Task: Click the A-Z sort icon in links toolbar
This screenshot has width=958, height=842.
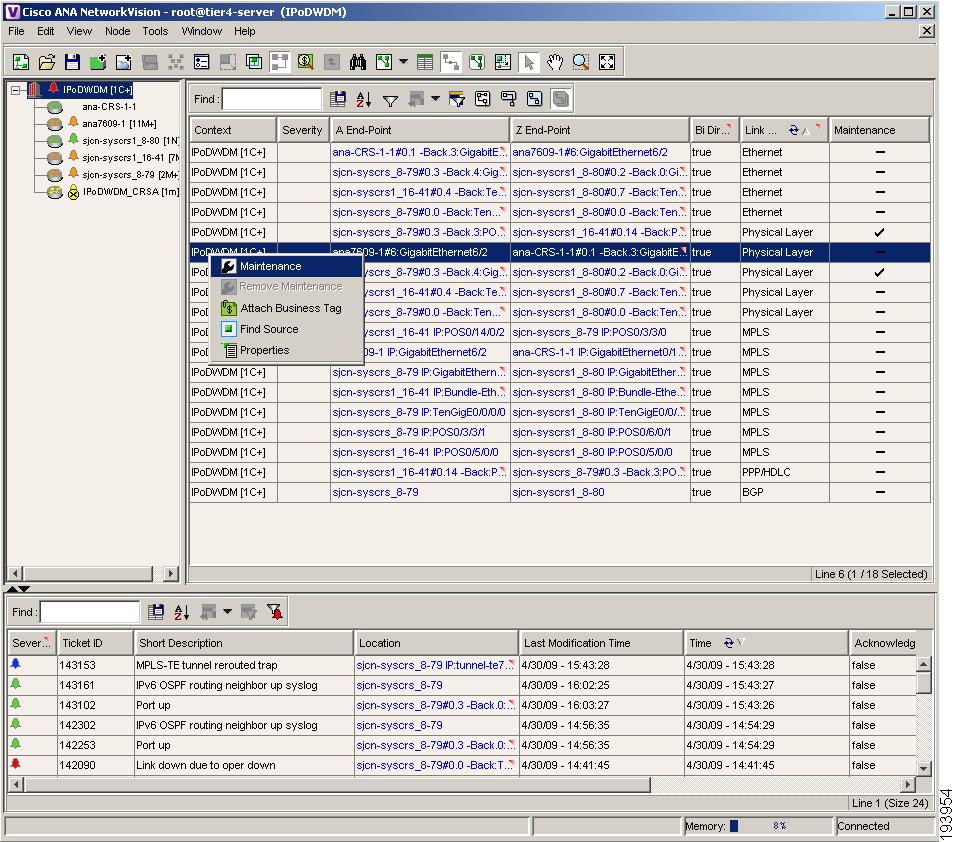Action: pyautogui.click(x=364, y=99)
